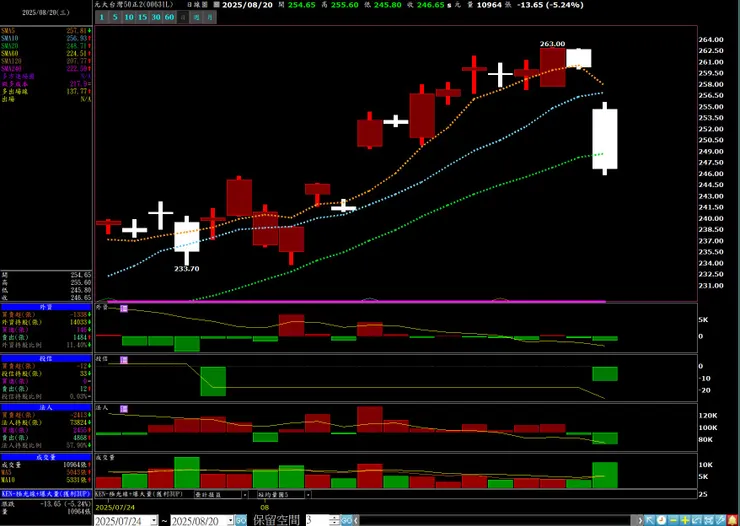Click the SMA240 legend row
Image resolution: width=740 pixels, height=526 pixels.
(x=46, y=68)
